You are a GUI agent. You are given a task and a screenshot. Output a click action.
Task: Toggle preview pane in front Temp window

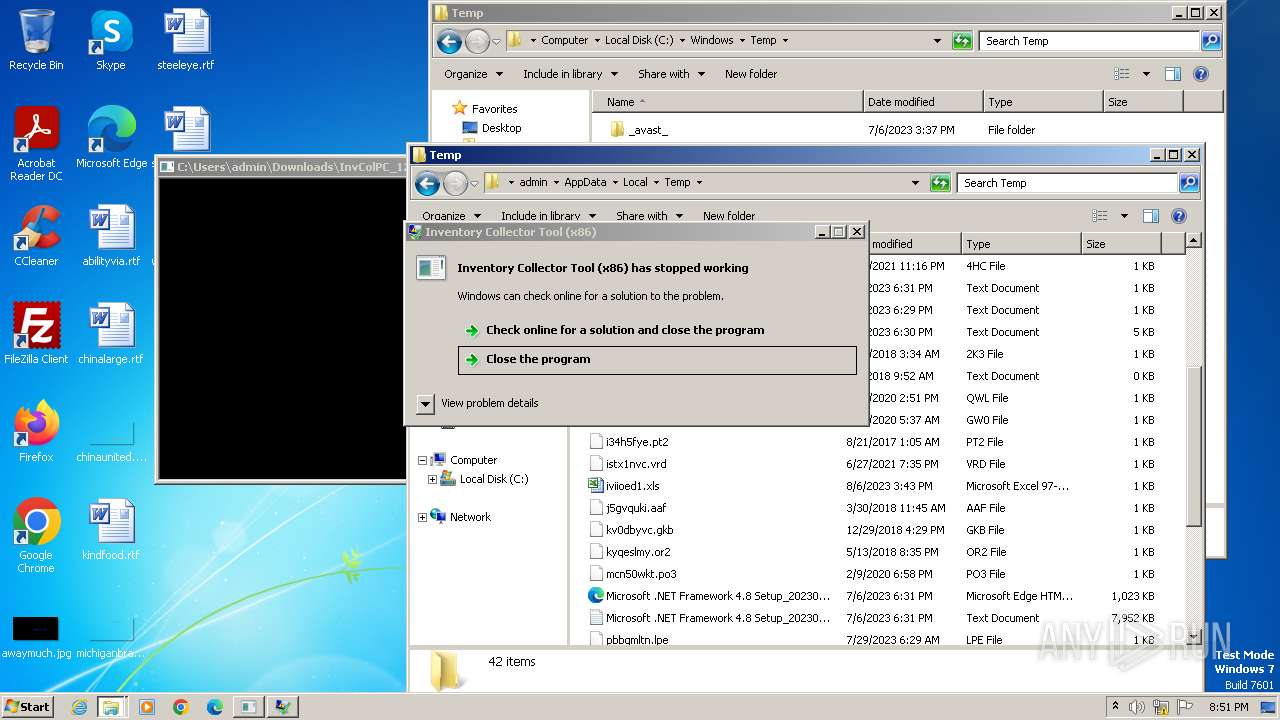pos(1151,216)
